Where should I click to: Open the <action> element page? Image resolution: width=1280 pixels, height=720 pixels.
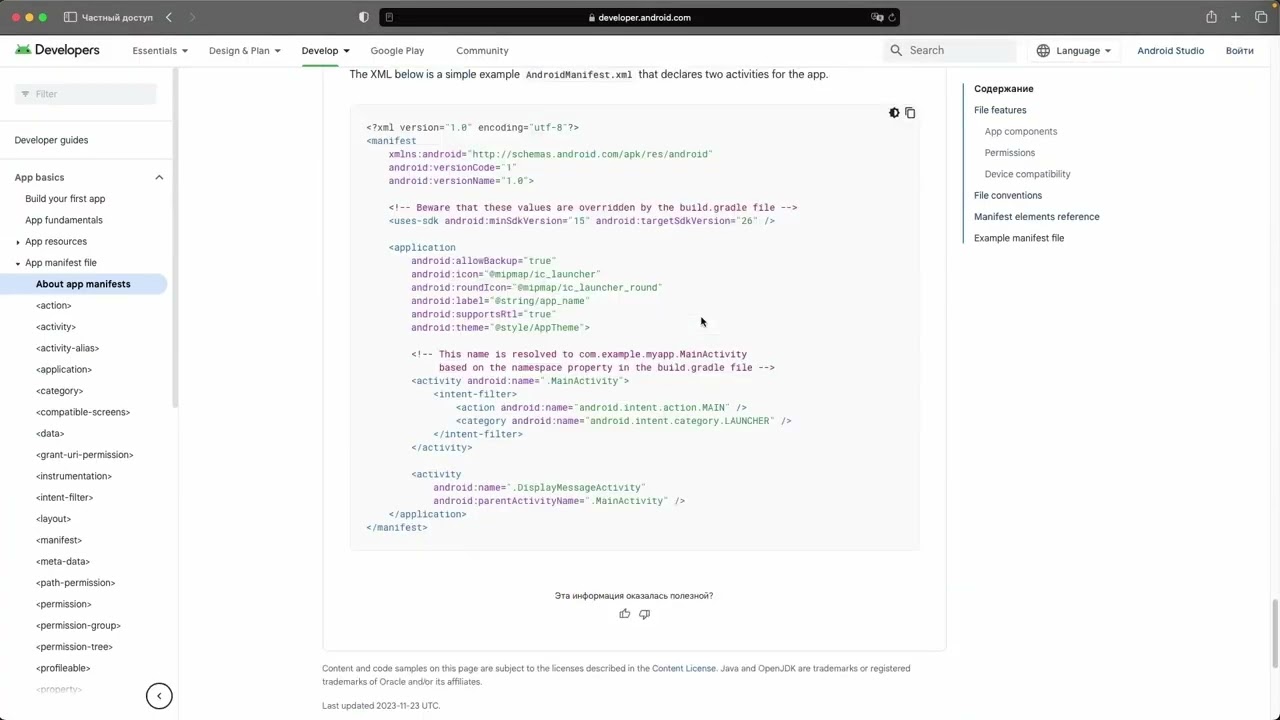click(x=53, y=305)
